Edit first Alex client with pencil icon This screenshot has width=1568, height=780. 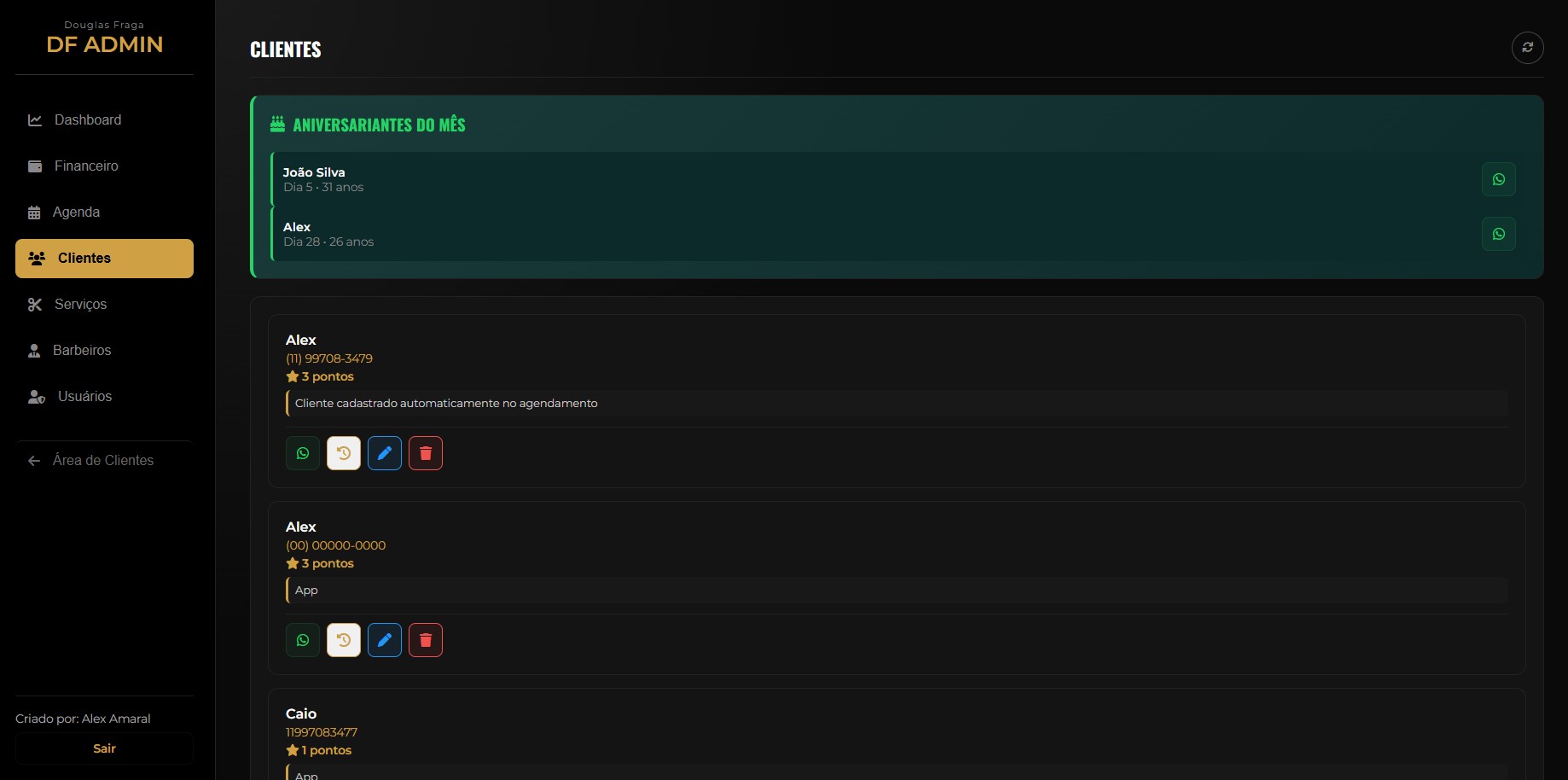pyautogui.click(x=385, y=453)
